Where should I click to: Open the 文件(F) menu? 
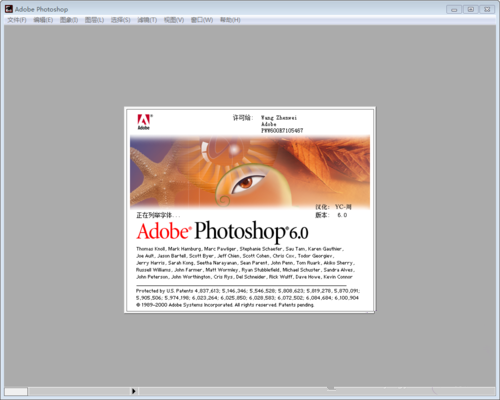point(17,20)
